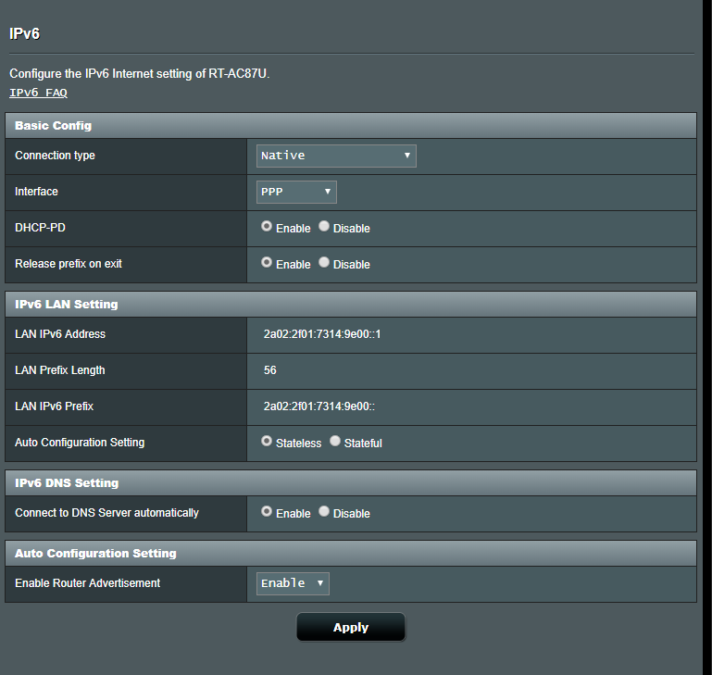712x675 pixels.
Task: Enable Connect to DNS Server automatically
Action: [x=267, y=513]
